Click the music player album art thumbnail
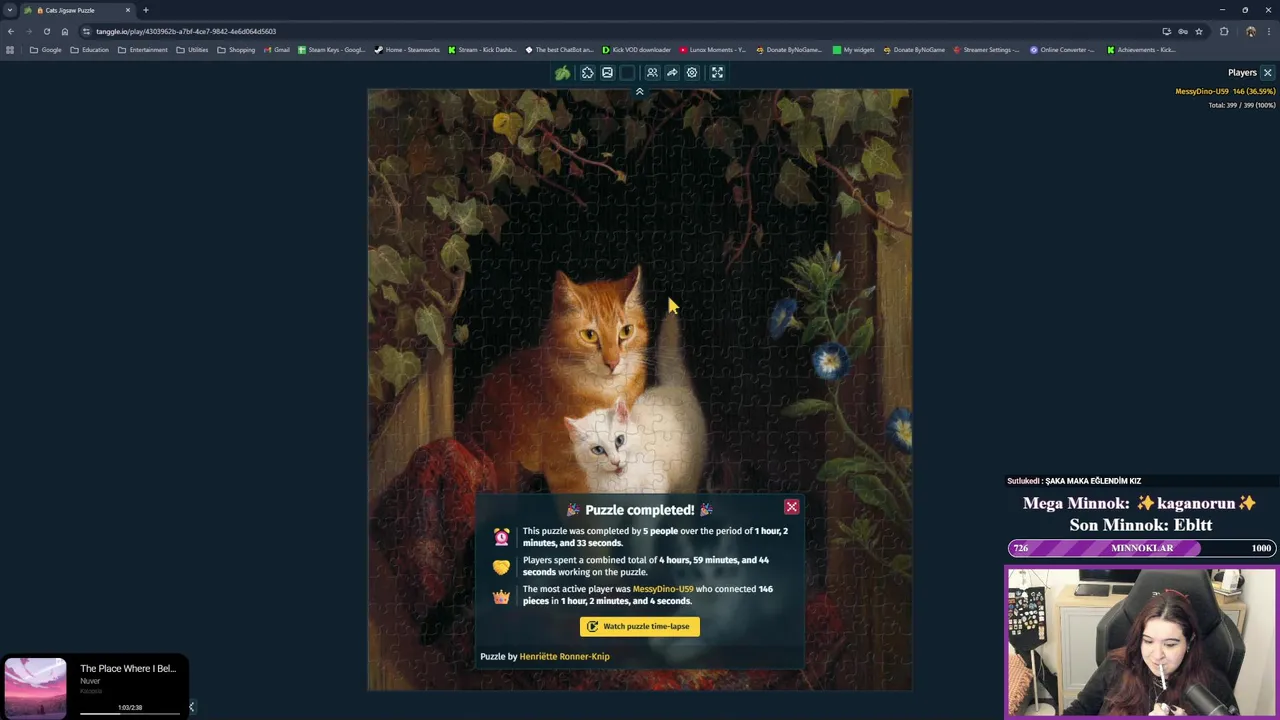The image size is (1280, 720). 35,688
